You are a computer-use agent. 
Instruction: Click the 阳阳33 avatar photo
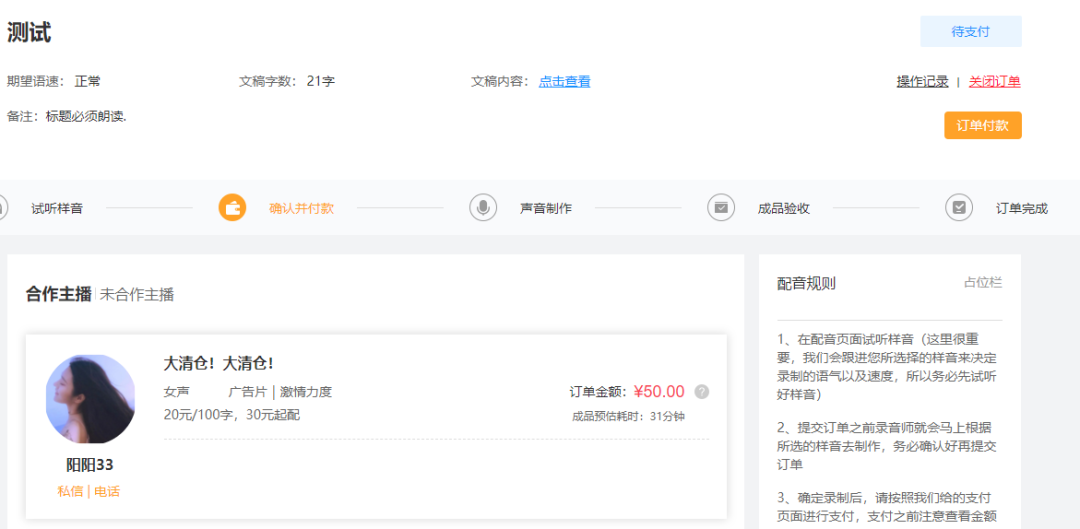coord(90,399)
